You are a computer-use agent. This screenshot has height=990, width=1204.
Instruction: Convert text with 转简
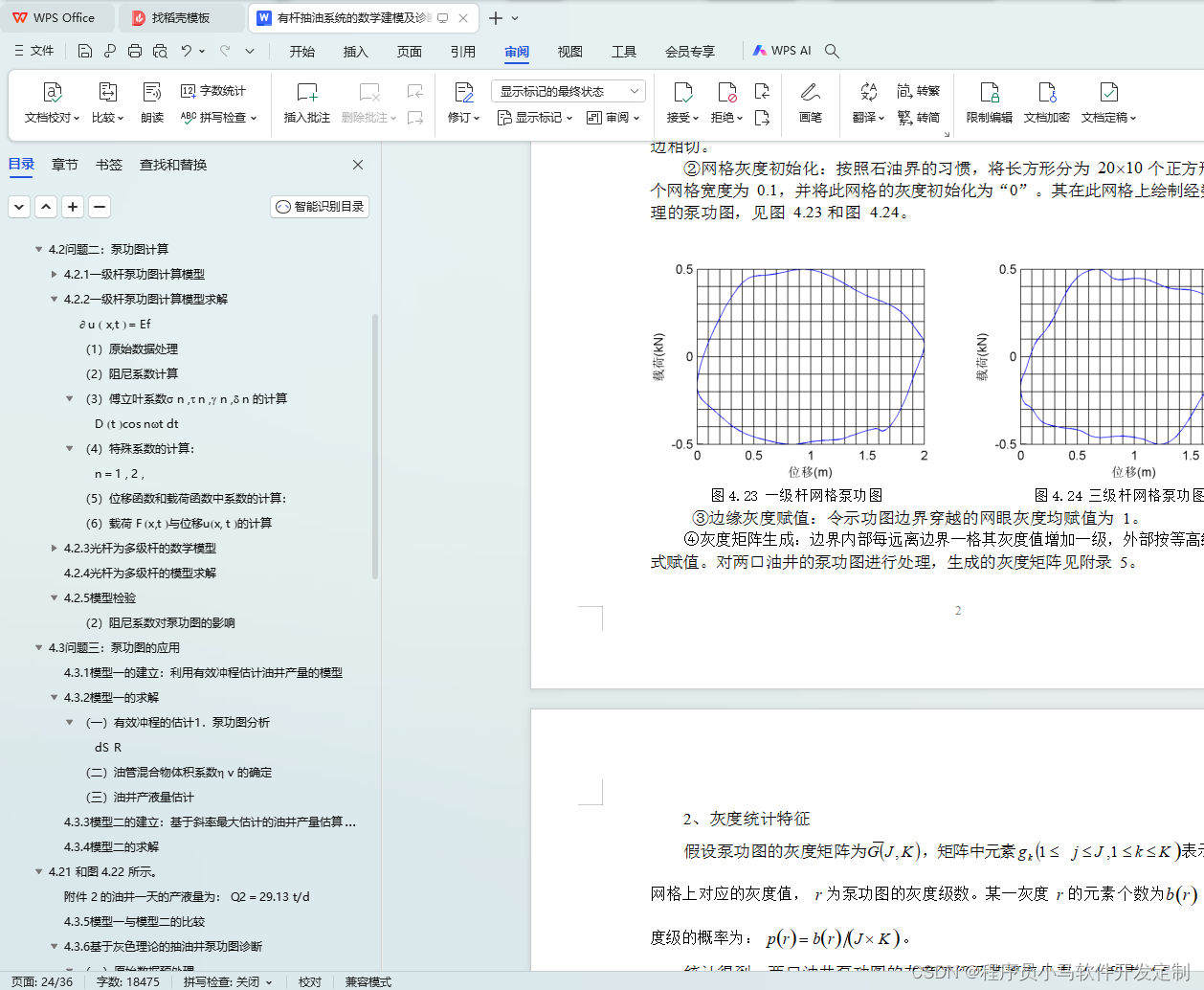pos(919,118)
